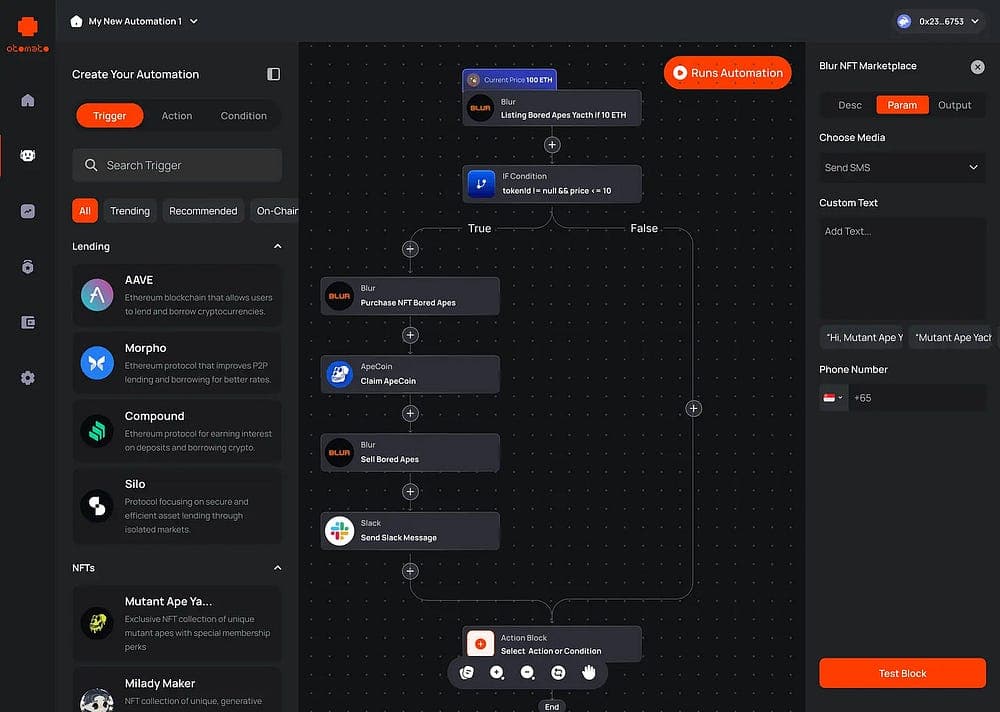1000x712 pixels.
Task: Open the Choose Media Send SMS dropdown
Action: (x=902, y=167)
